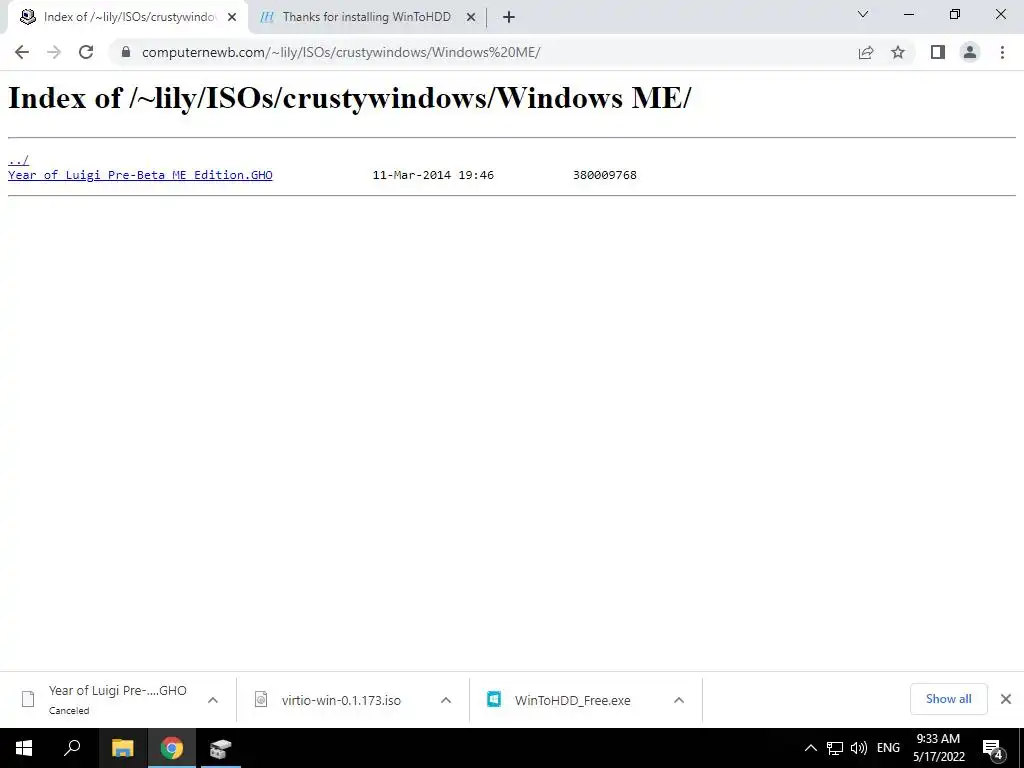This screenshot has width=1024, height=768.
Task: Bookmark this page with the star
Action: coord(898,52)
